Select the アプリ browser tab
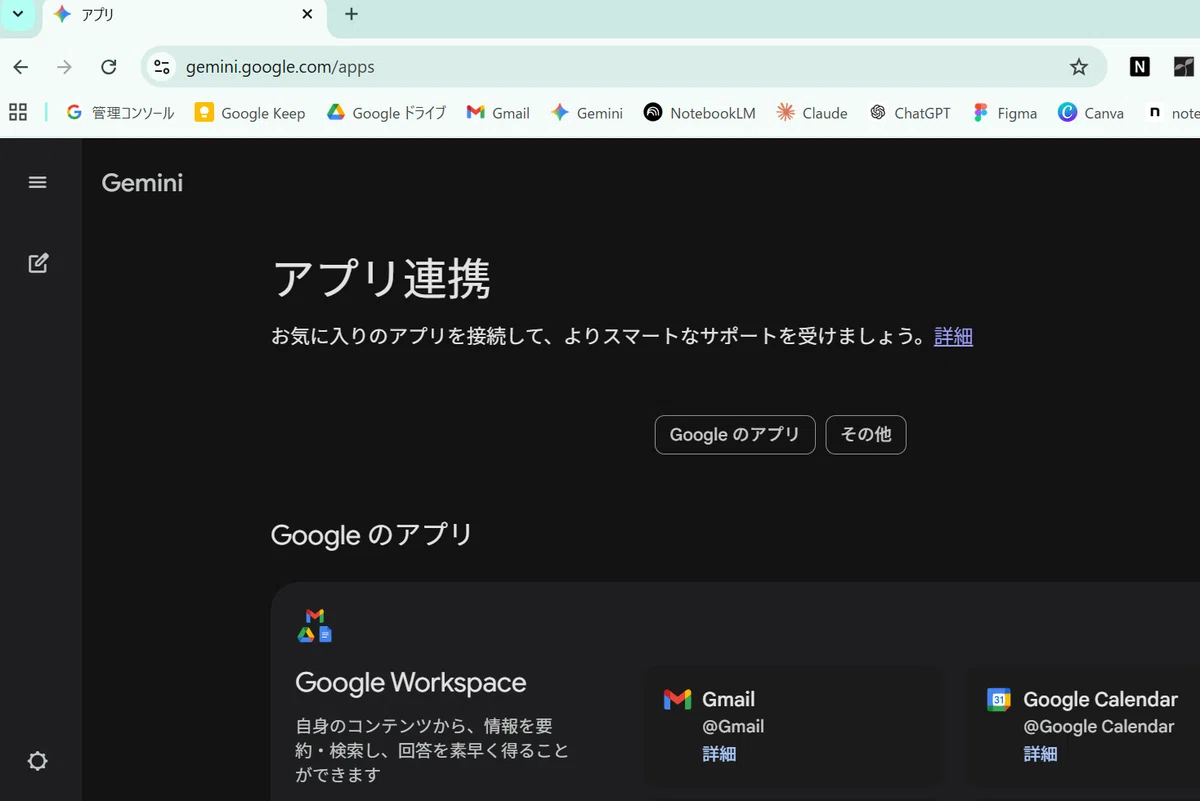This screenshot has height=801, width=1200. (x=183, y=15)
